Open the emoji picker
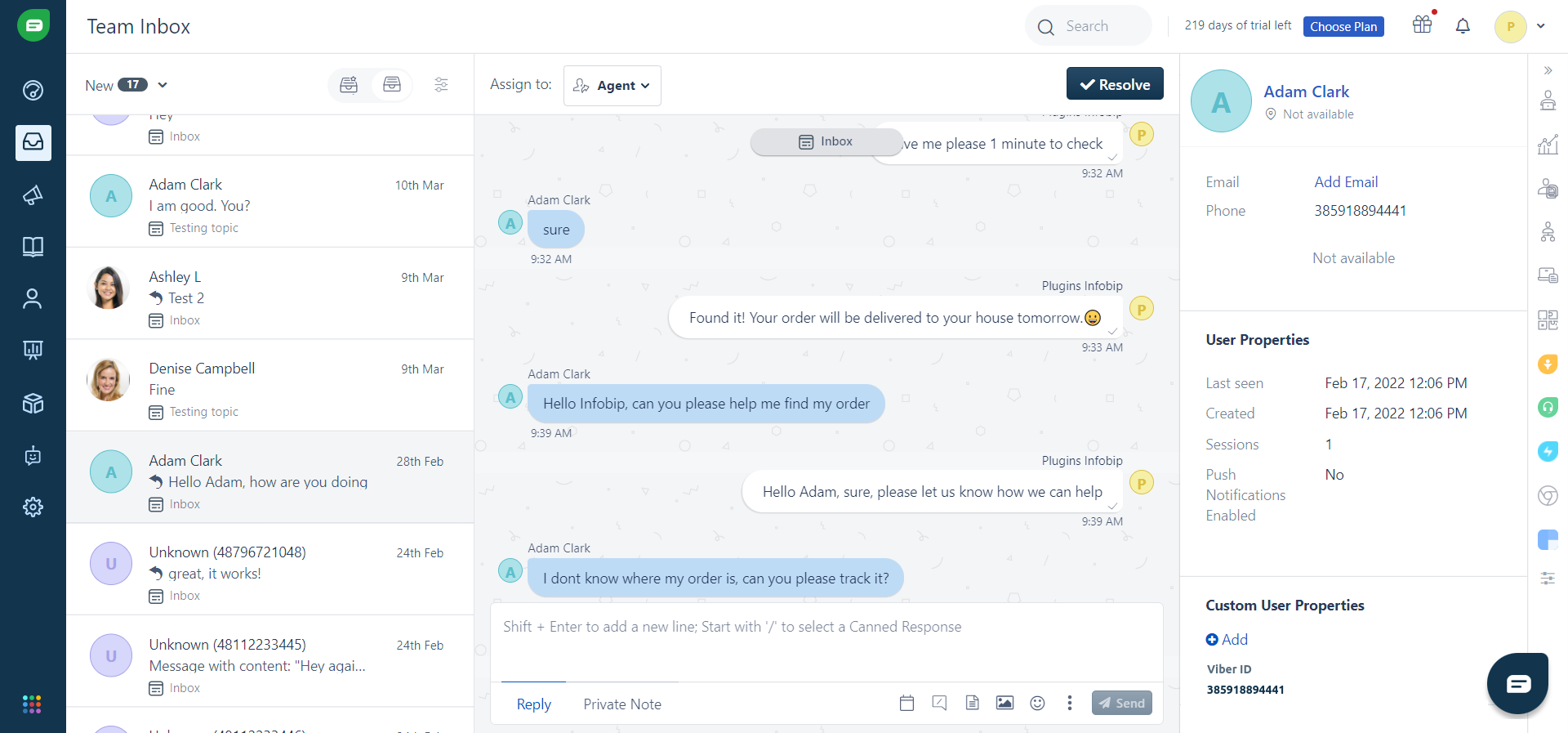This screenshot has height=733, width=1568. 1037,703
